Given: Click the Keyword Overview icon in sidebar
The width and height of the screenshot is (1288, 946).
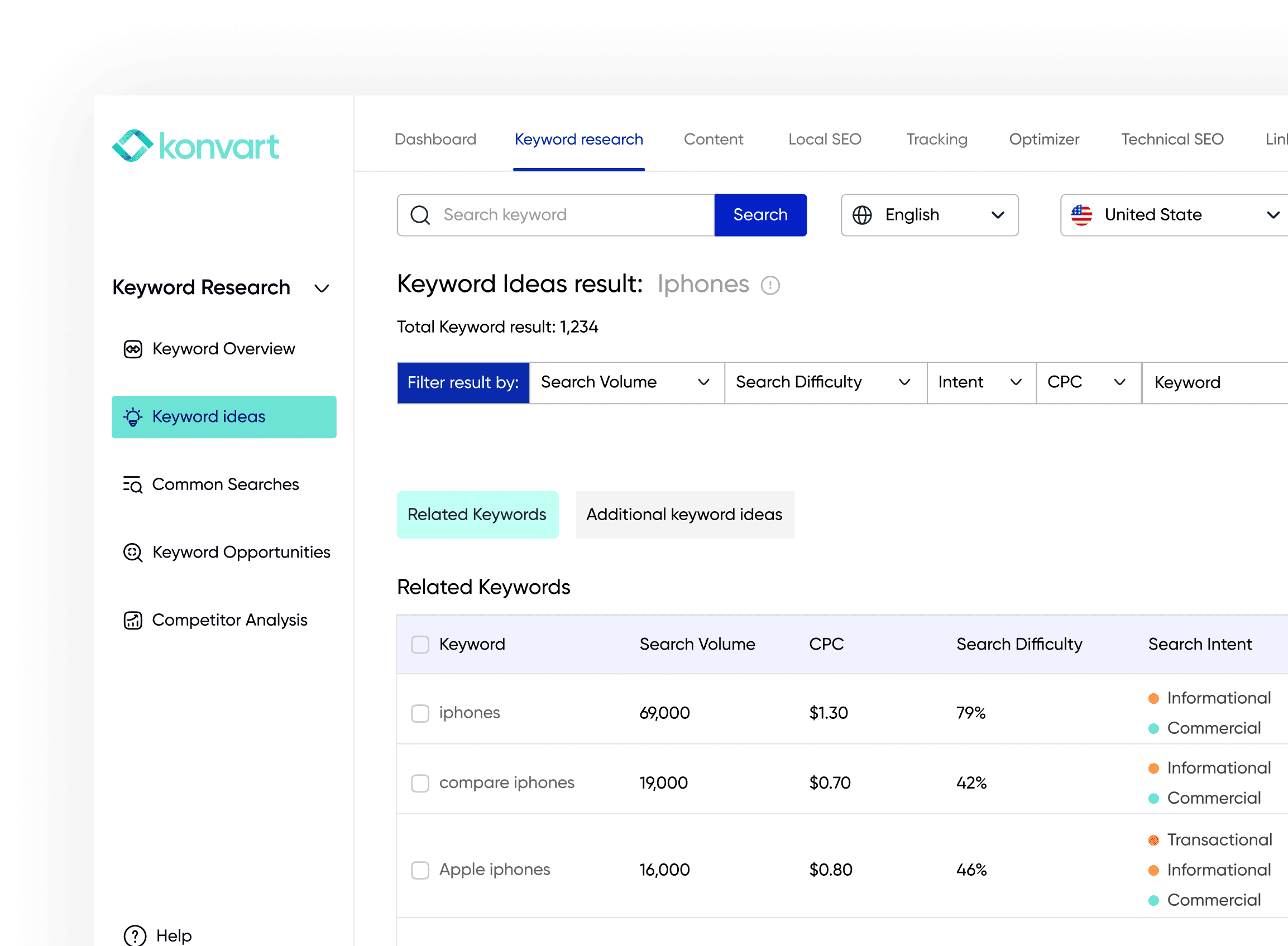Looking at the screenshot, I should point(132,349).
